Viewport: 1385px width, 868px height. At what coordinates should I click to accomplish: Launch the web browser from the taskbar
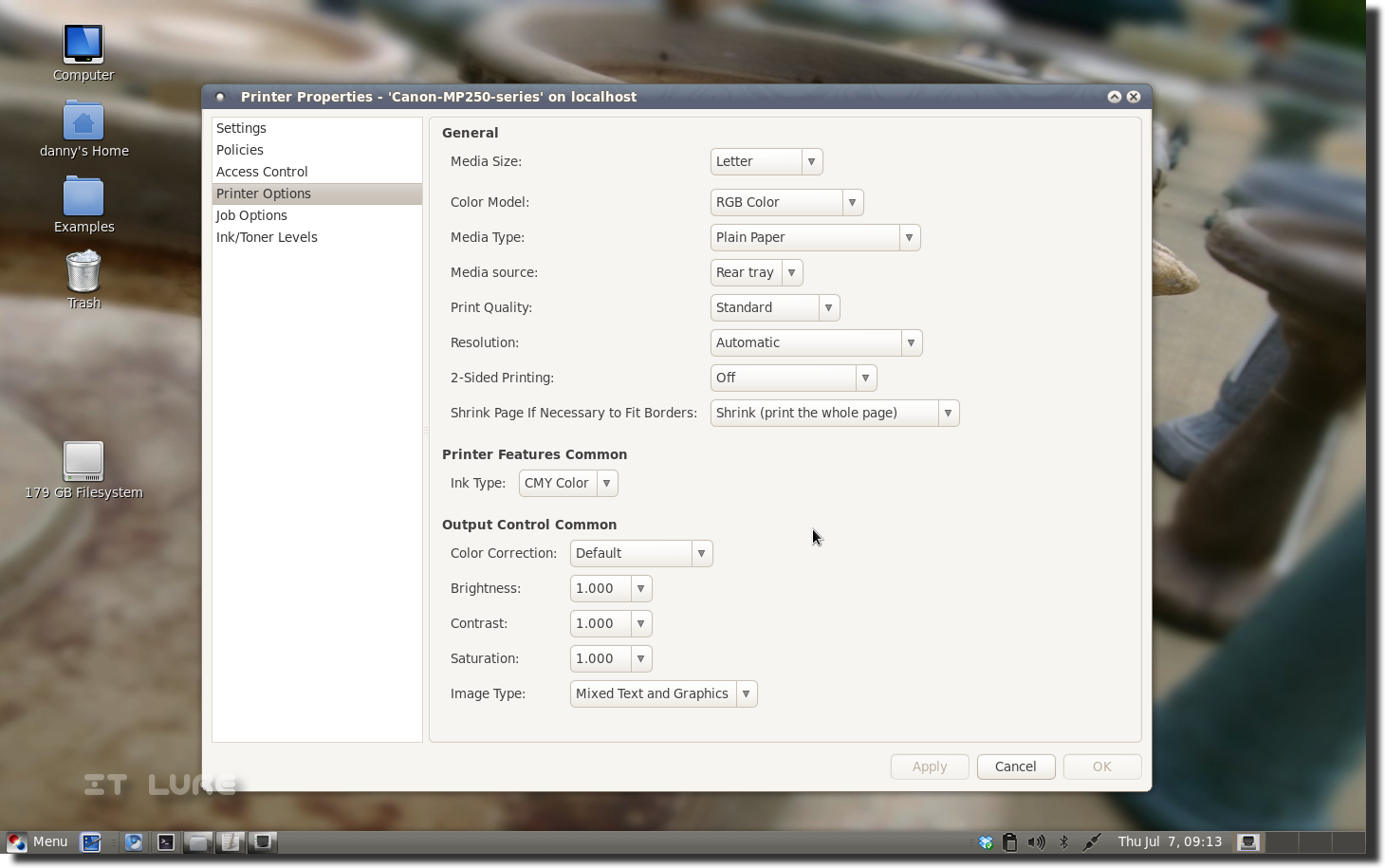pyautogui.click(x=135, y=841)
